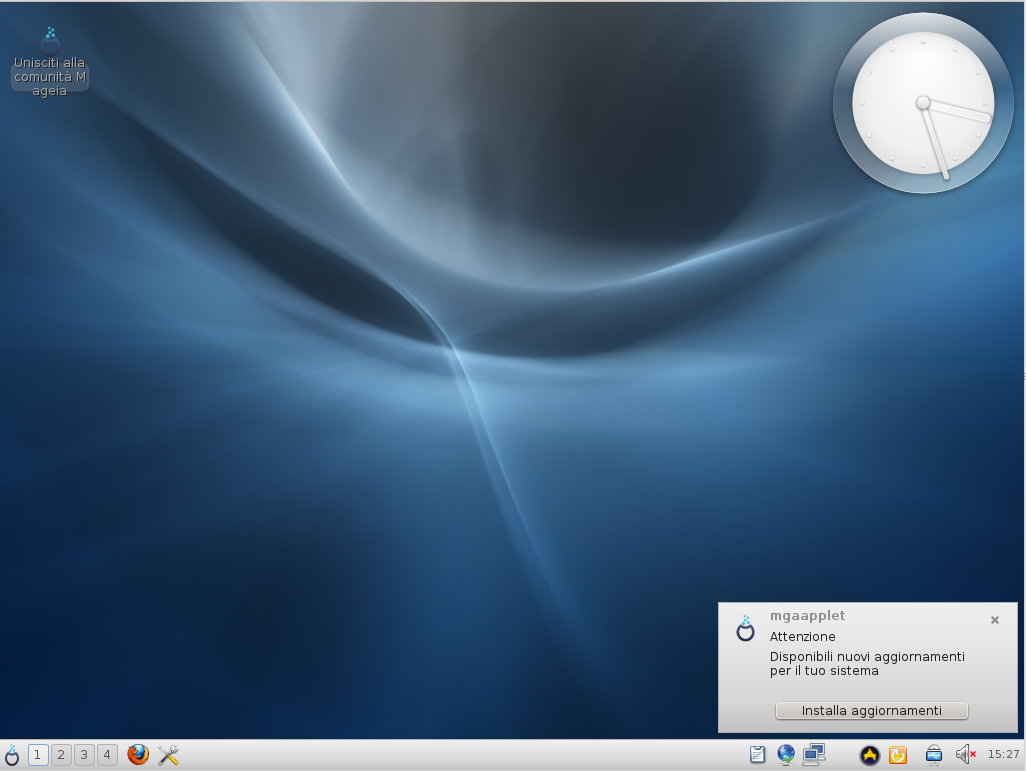Click the analog clock widget

pyautogui.click(x=922, y=103)
